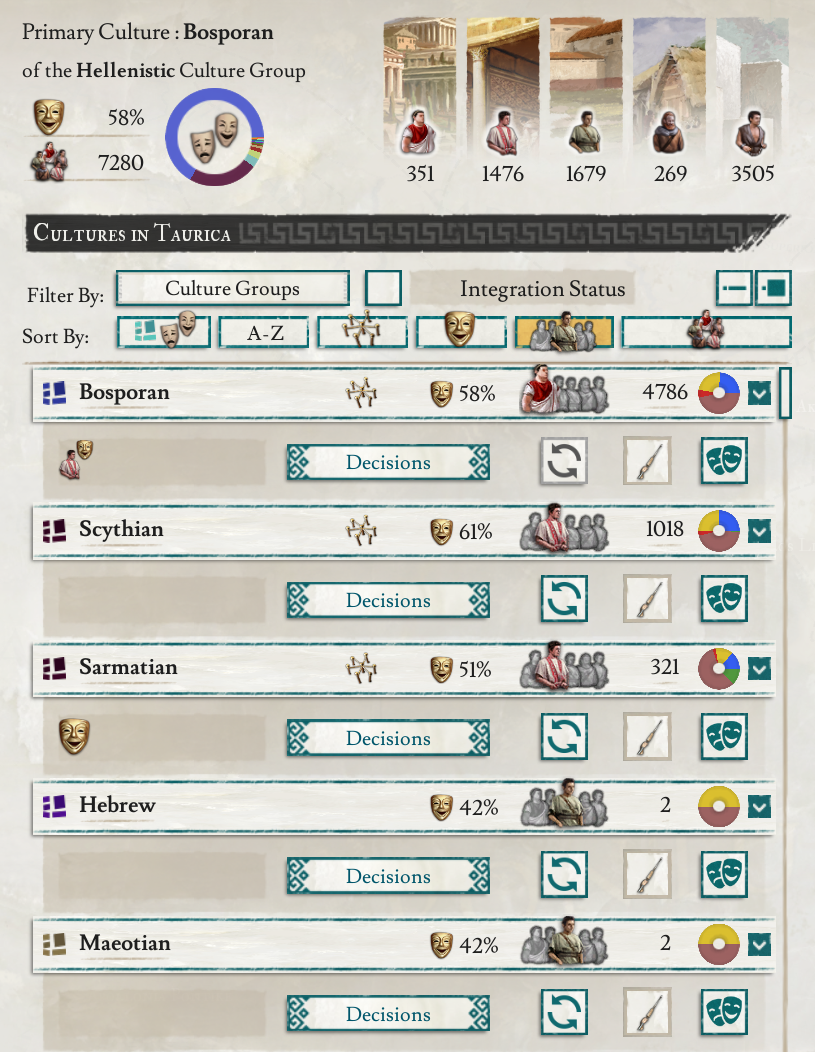Click the theater masks icon for Bosporan
Viewport: 815px width, 1052px height.
pyautogui.click(x=724, y=461)
